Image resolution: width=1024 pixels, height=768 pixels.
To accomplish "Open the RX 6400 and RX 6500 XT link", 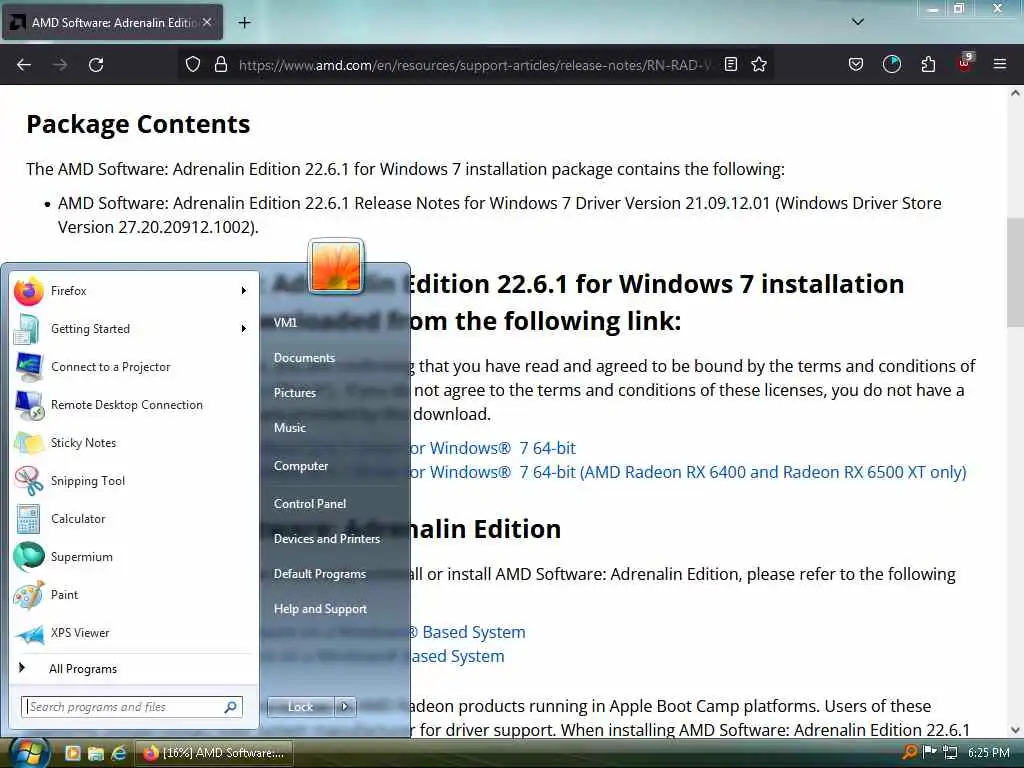I will (x=689, y=472).
